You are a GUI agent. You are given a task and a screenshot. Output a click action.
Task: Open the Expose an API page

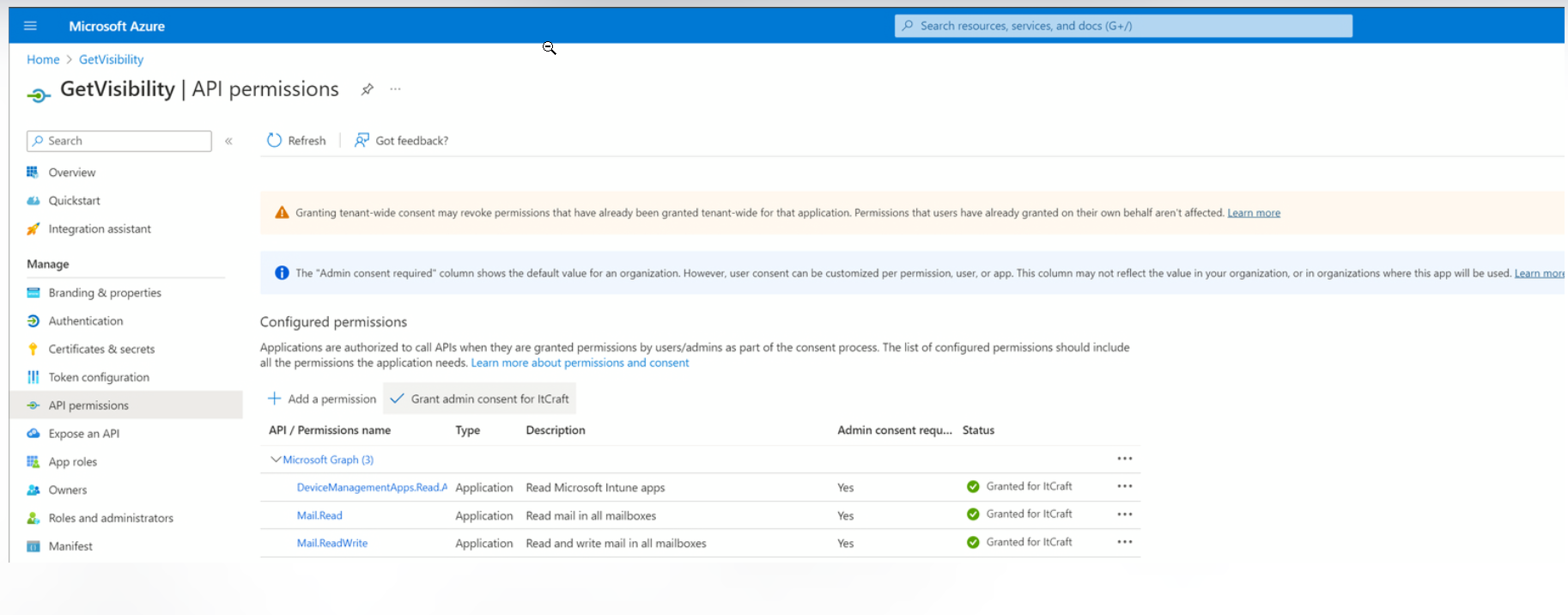point(83,434)
